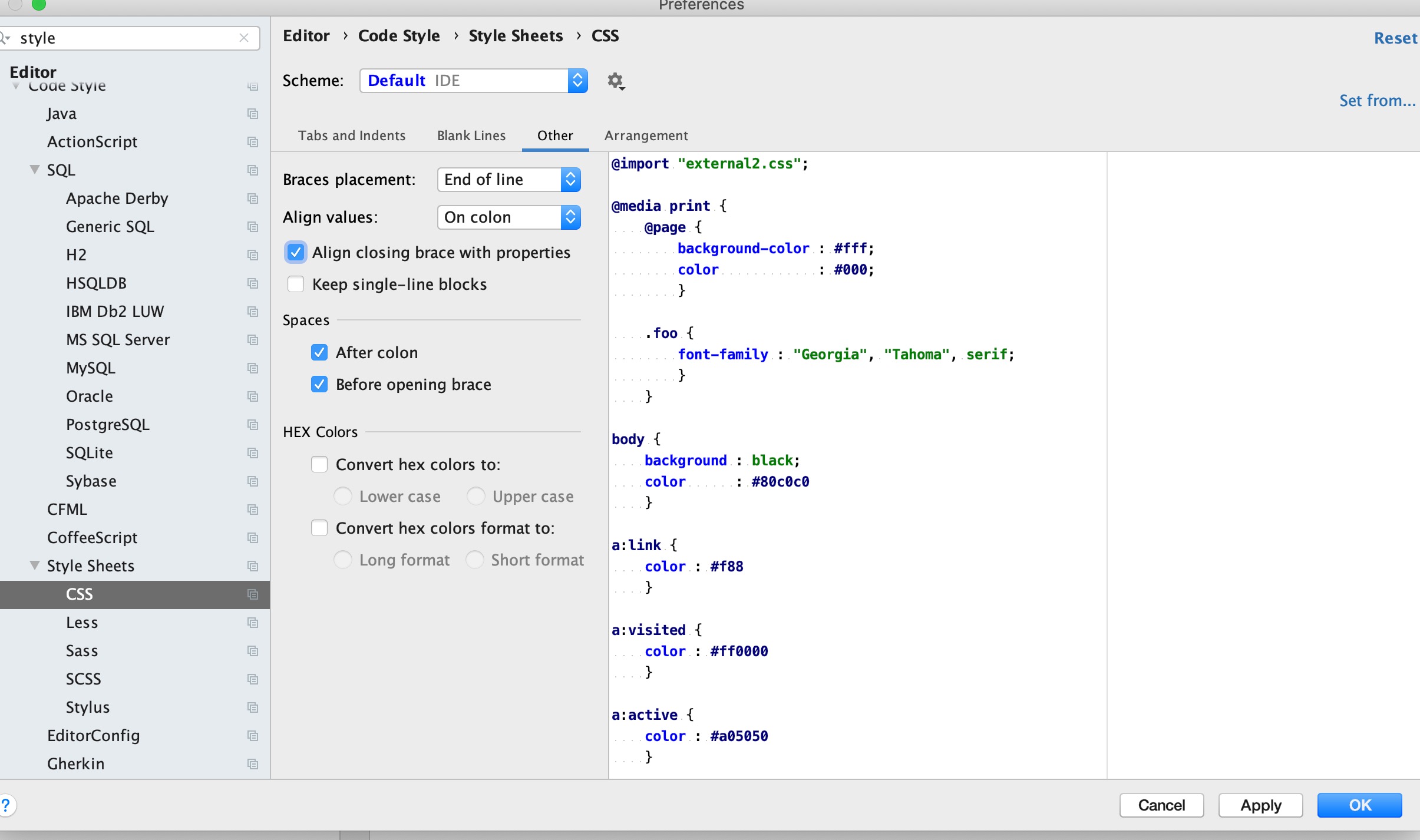Switch to Blank Lines tab

[x=471, y=135]
